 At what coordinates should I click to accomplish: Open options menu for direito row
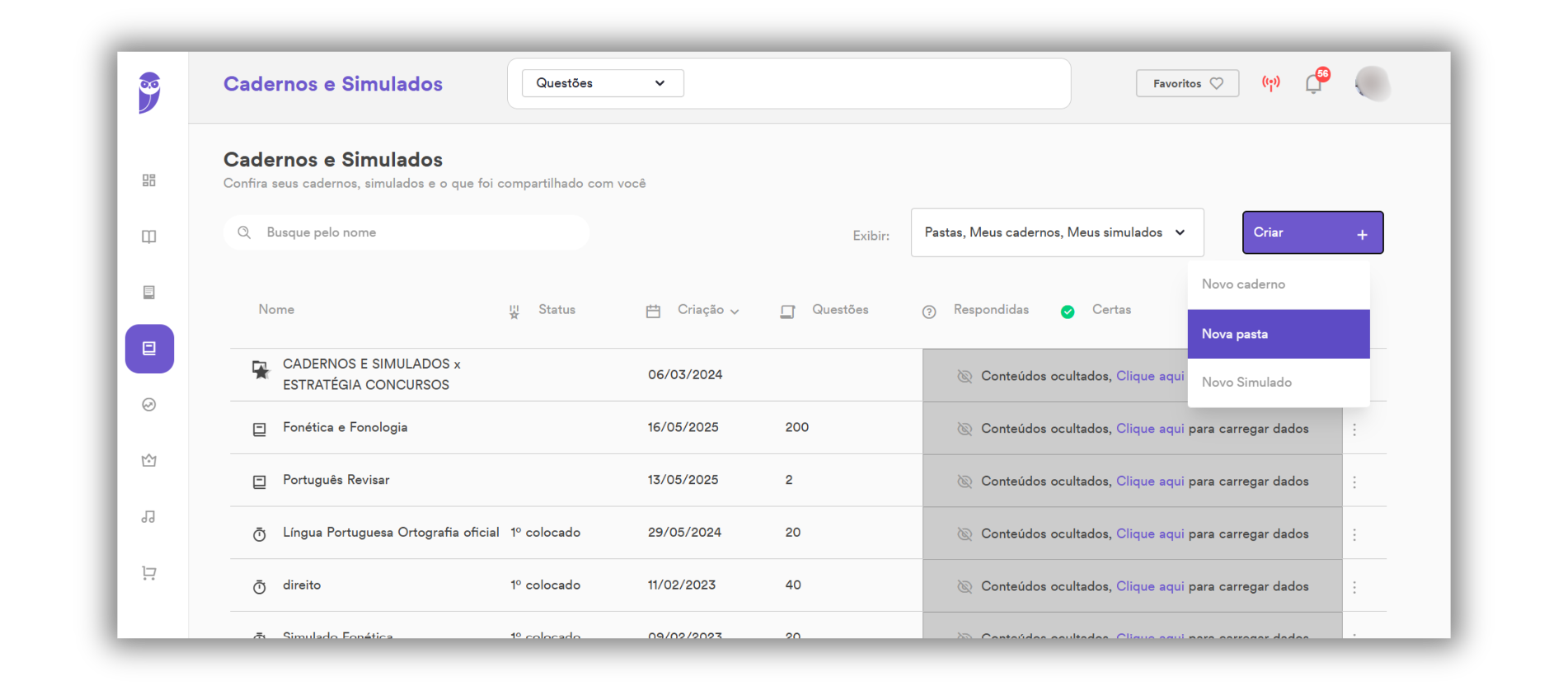(x=1354, y=588)
